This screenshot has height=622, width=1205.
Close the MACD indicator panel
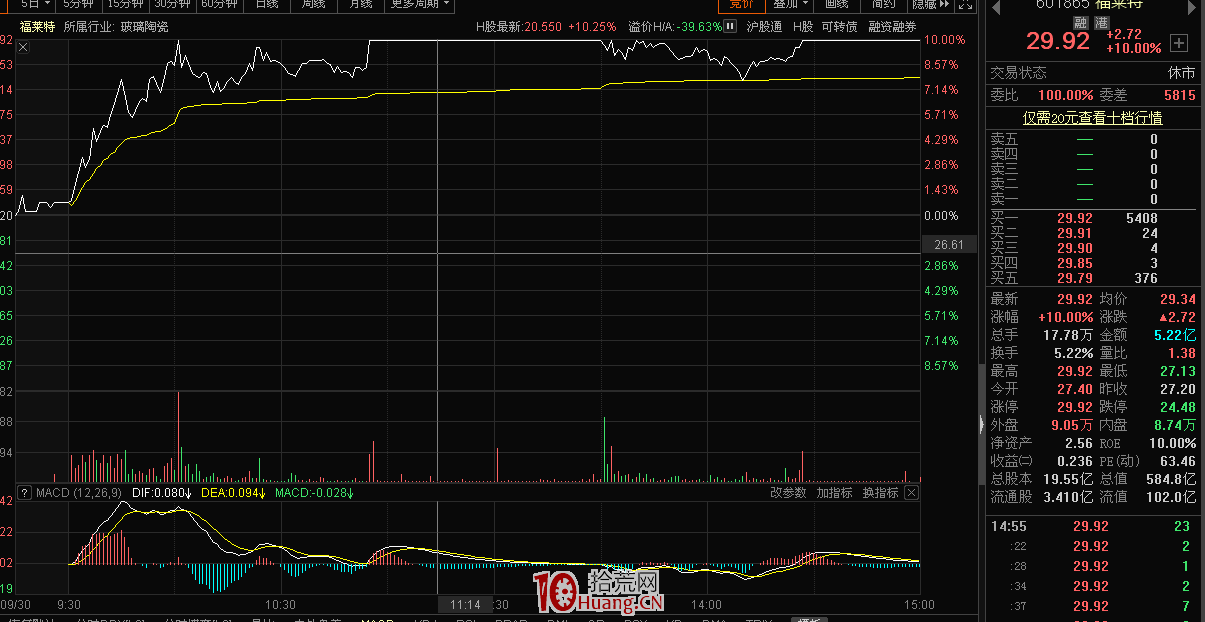click(911, 493)
